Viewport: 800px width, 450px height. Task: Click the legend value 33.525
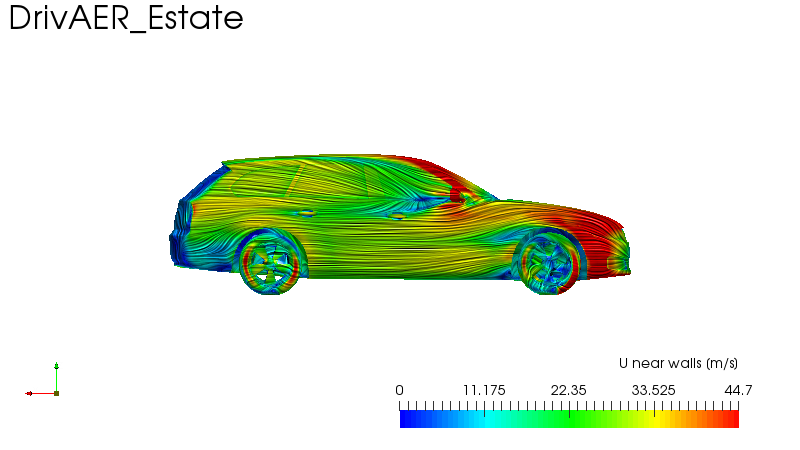coord(654,390)
